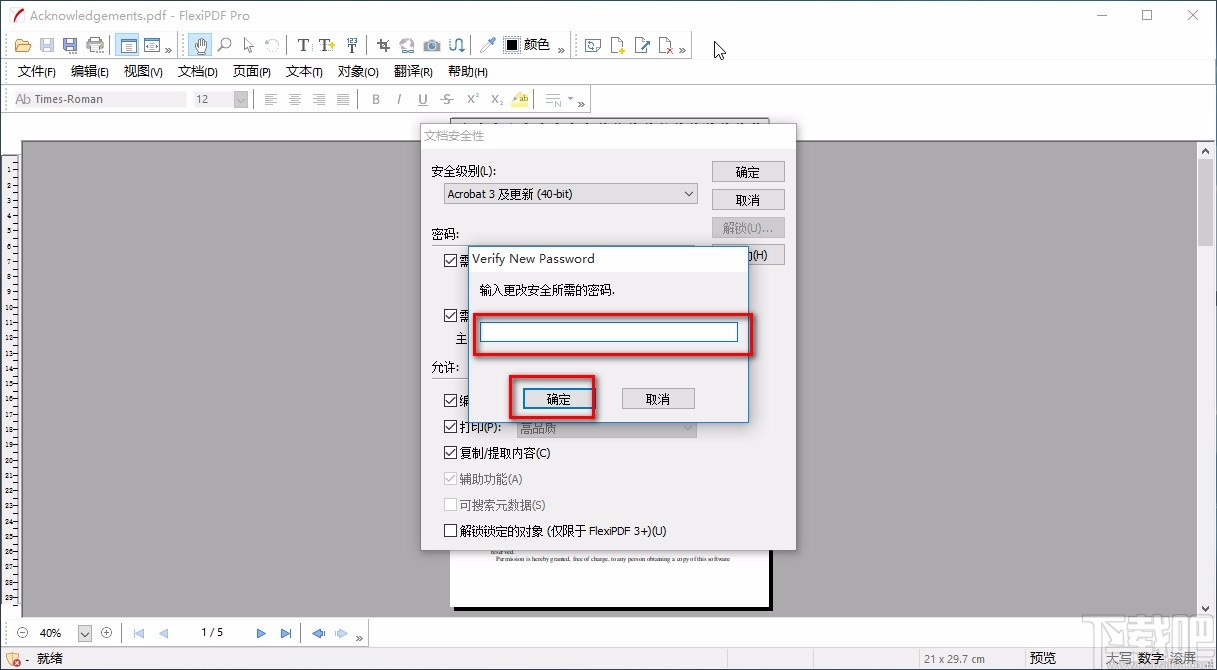
Task: Select the Text tool icon
Action: [x=303, y=45]
